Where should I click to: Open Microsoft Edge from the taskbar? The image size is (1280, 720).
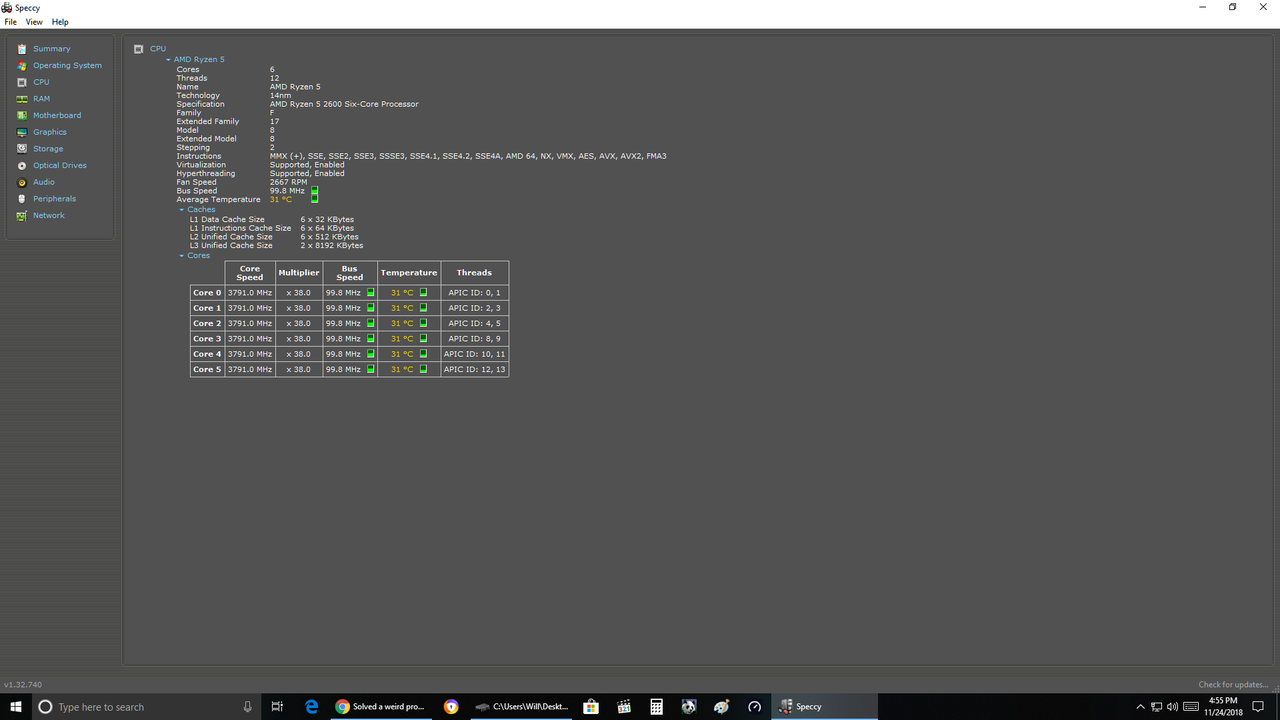coord(311,706)
